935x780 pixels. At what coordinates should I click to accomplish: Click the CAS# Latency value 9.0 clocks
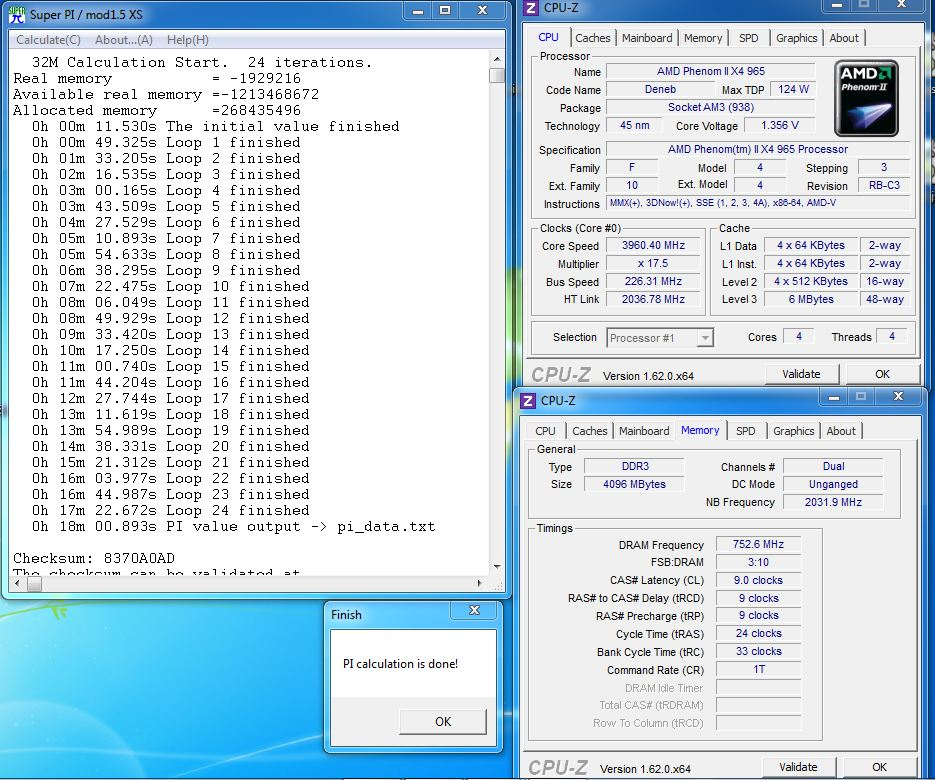pyautogui.click(x=758, y=580)
